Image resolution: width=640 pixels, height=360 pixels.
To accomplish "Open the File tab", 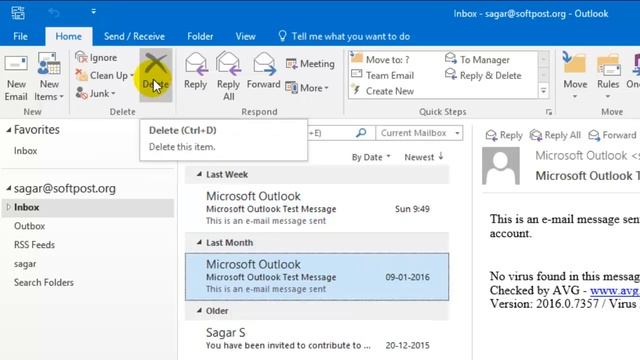I will click(20, 36).
